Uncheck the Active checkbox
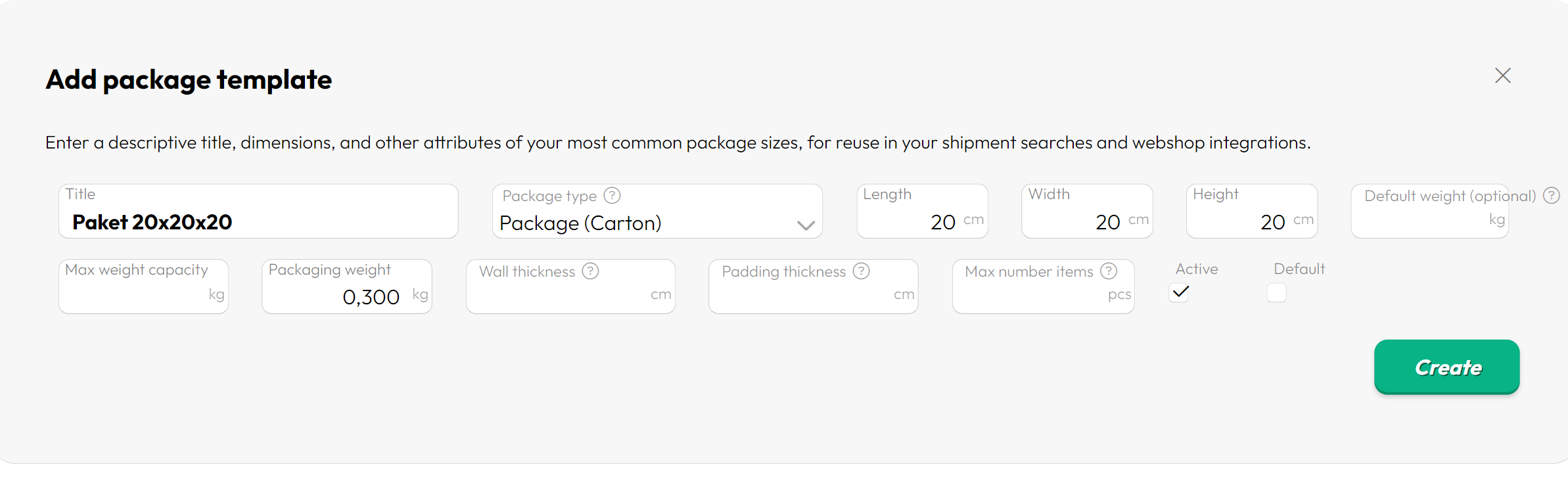Image resolution: width=1568 pixels, height=485 pixels. point(1180,292)
